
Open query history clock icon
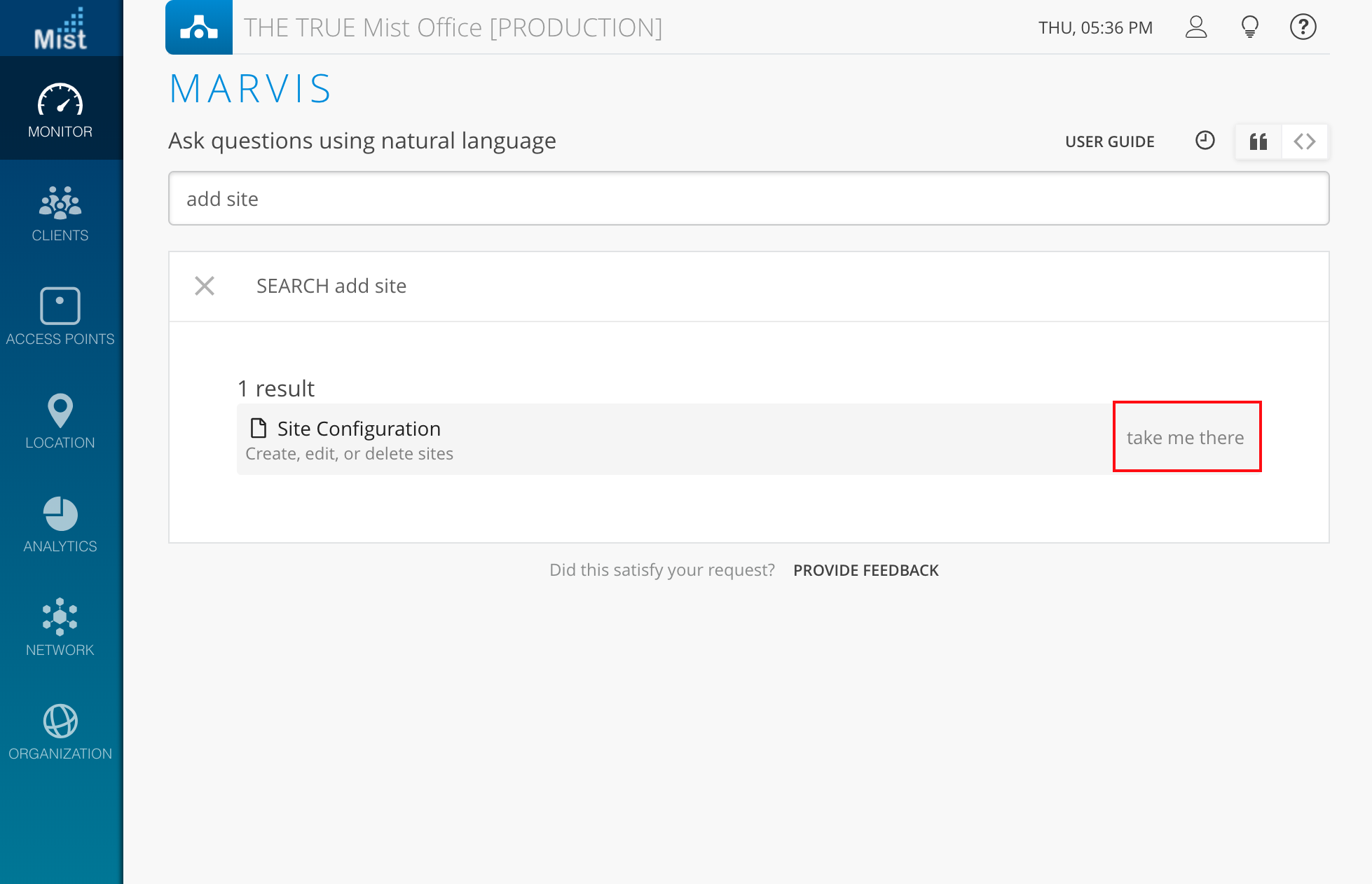(1205, 141)
